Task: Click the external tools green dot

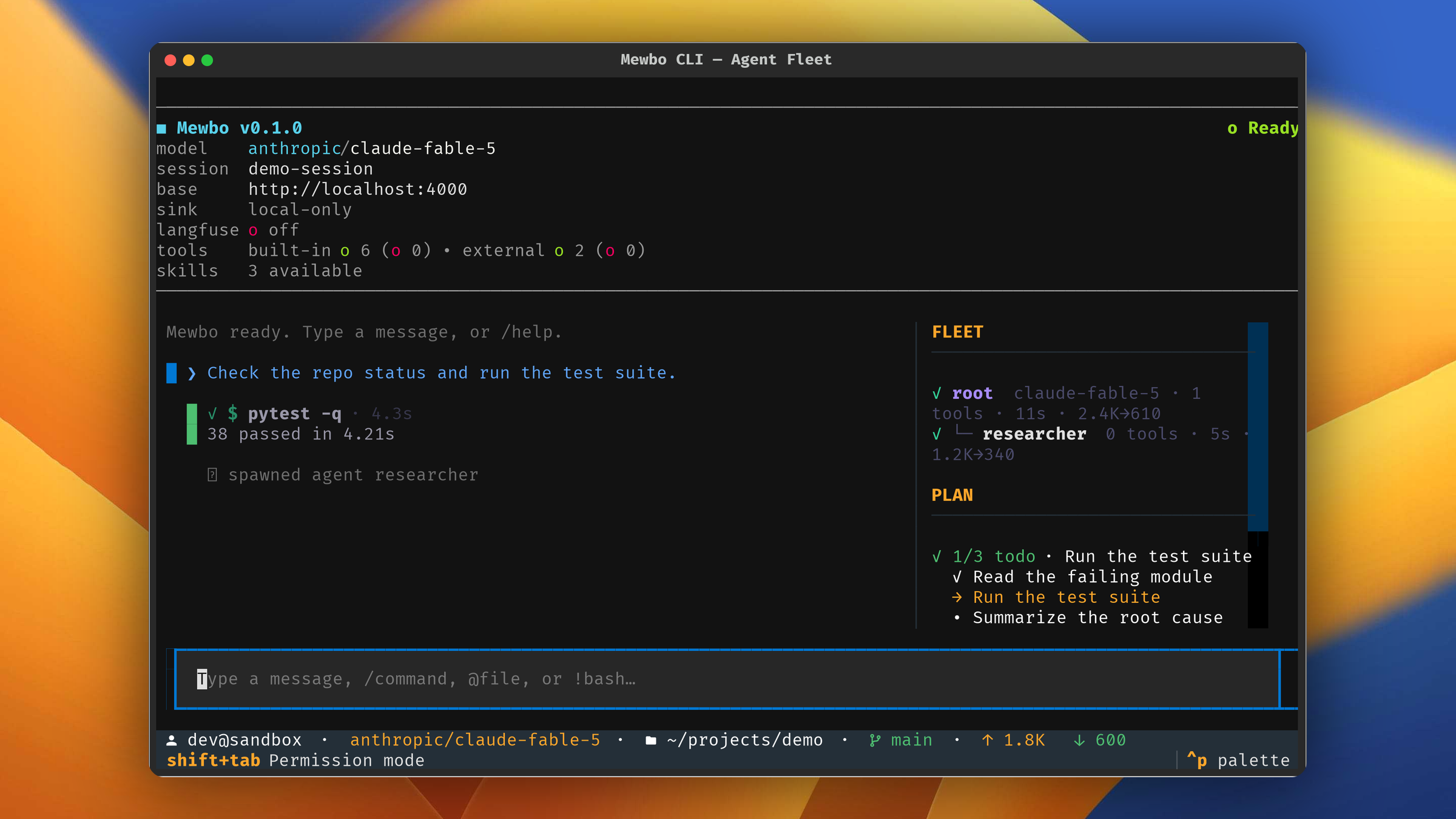Action: click(x=559, y=251)
